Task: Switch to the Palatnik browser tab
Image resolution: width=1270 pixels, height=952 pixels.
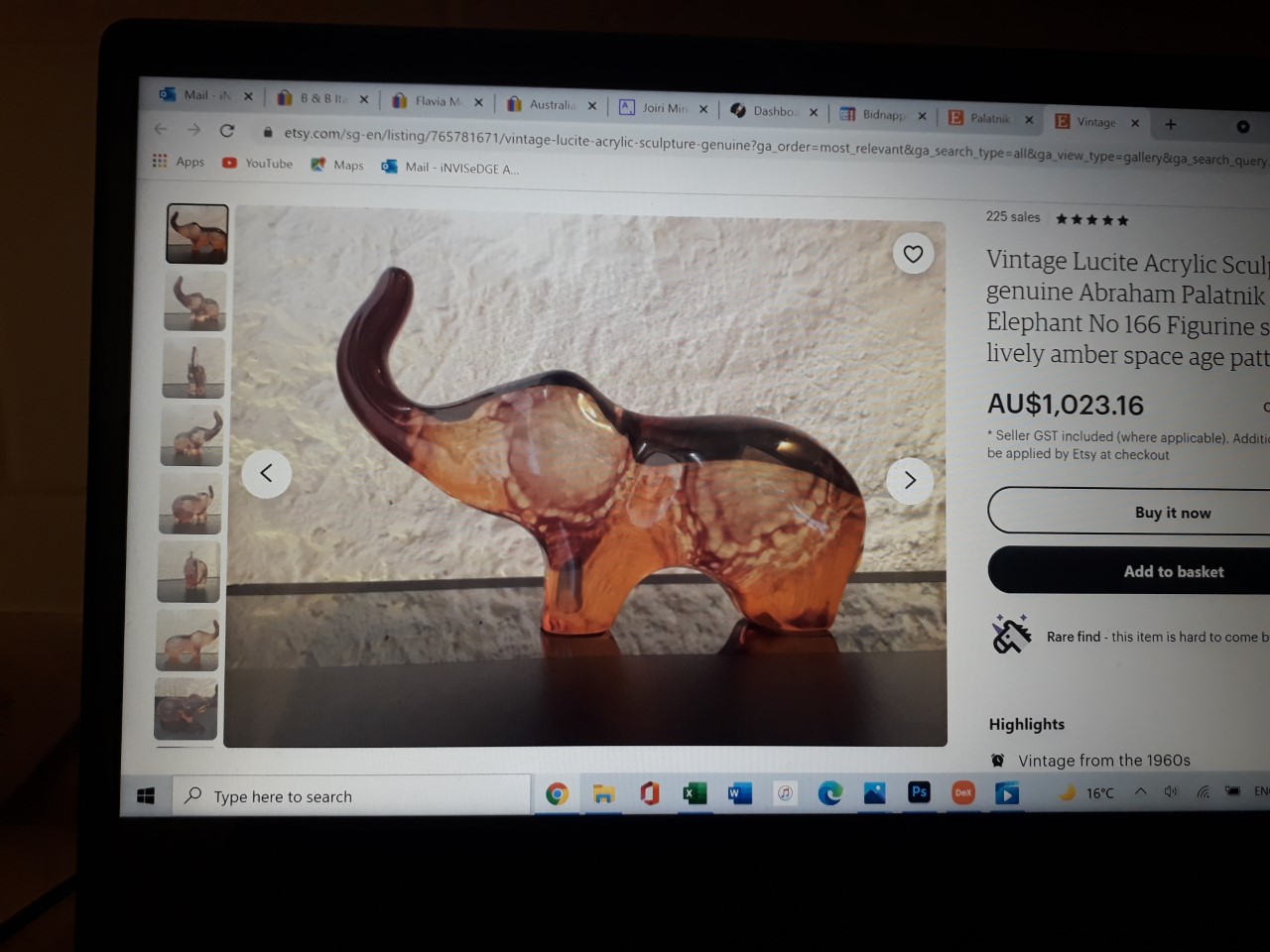Action: tap(988, 118)
